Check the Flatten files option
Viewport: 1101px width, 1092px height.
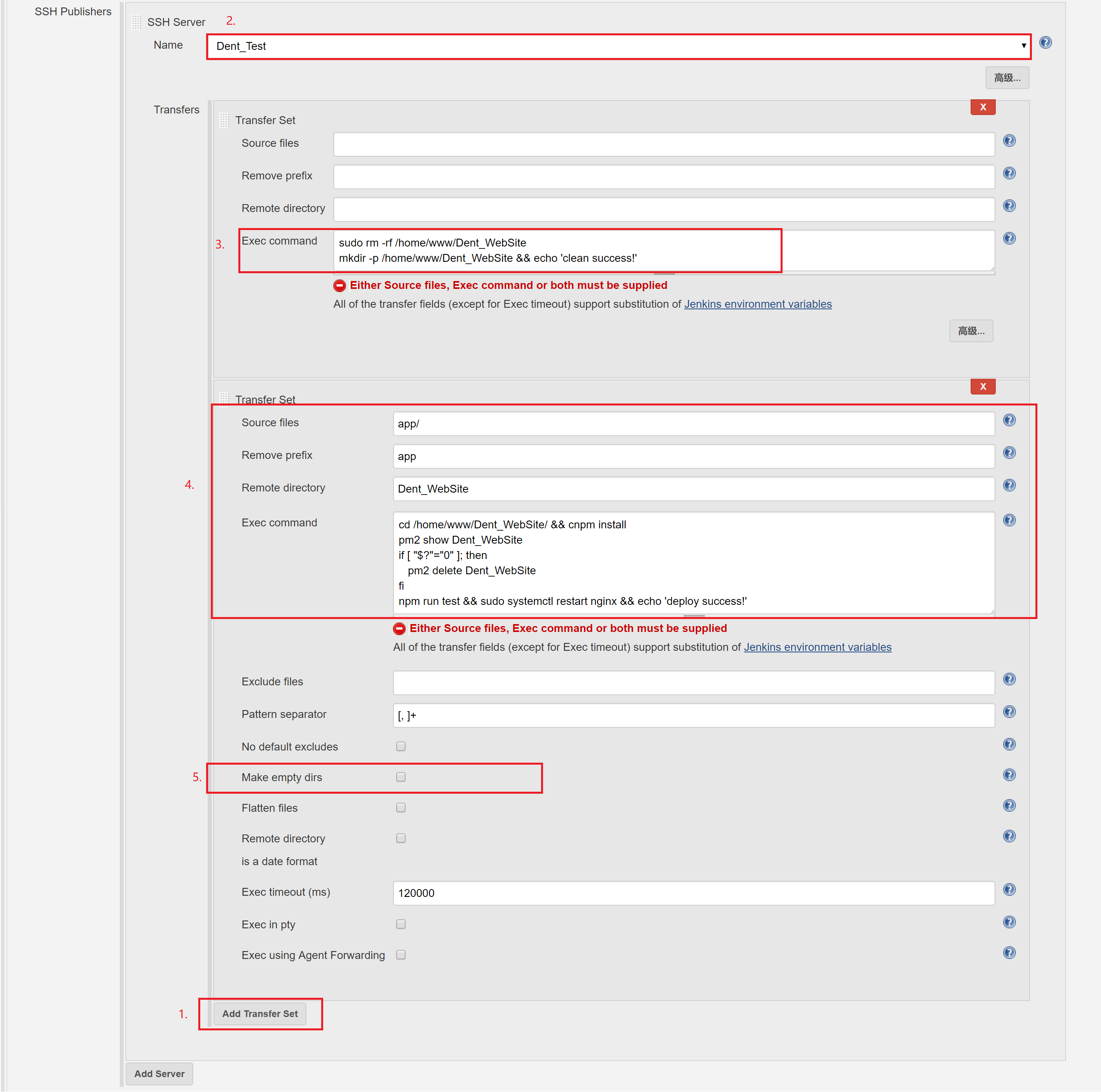tap(401, 808)
